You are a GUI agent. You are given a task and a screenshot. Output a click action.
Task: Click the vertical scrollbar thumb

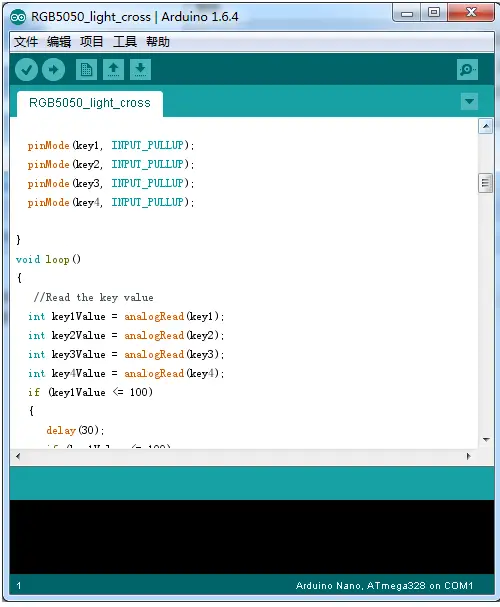point(486,183)
